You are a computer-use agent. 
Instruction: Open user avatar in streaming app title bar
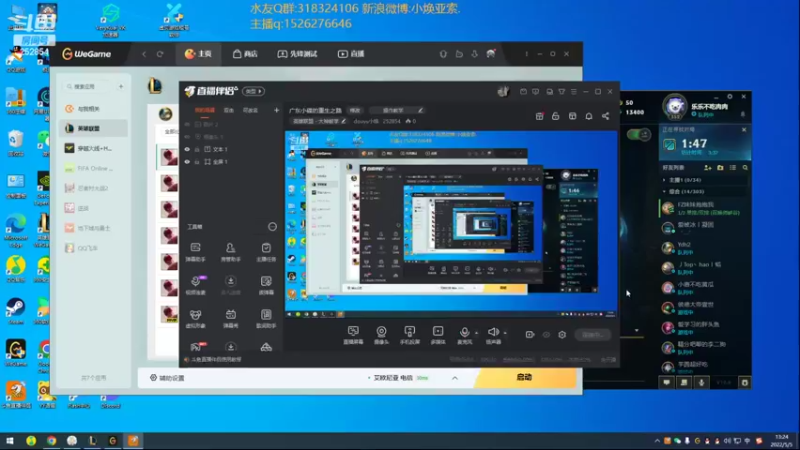pyautogui.click(x=503, y=91)
